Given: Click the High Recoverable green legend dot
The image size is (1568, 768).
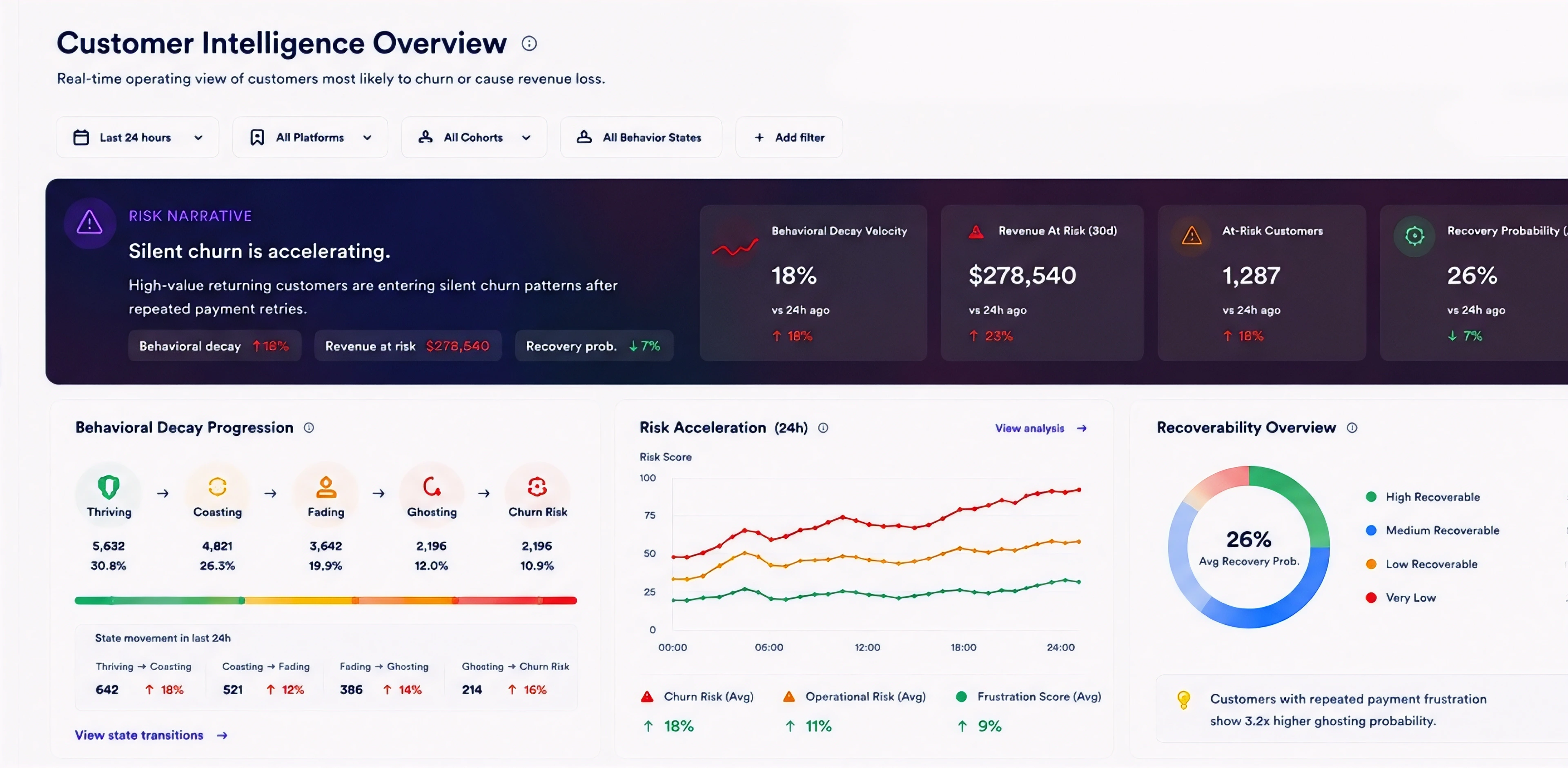Looking at the screenshot, I should tap(1371, 497).
